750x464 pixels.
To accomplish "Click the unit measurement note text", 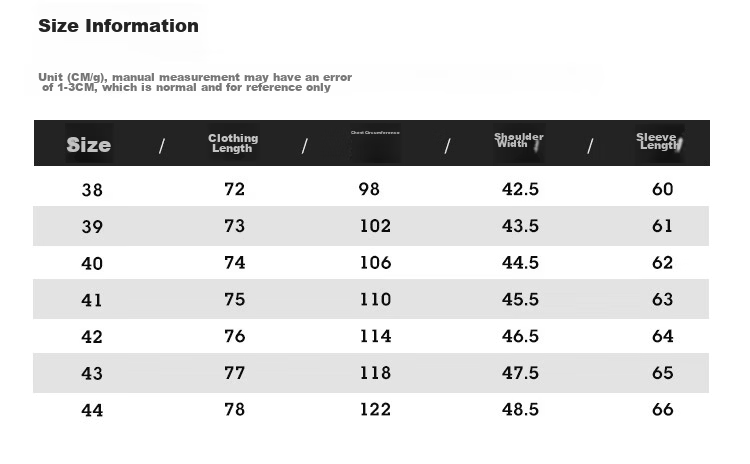I will coord(195,82).
